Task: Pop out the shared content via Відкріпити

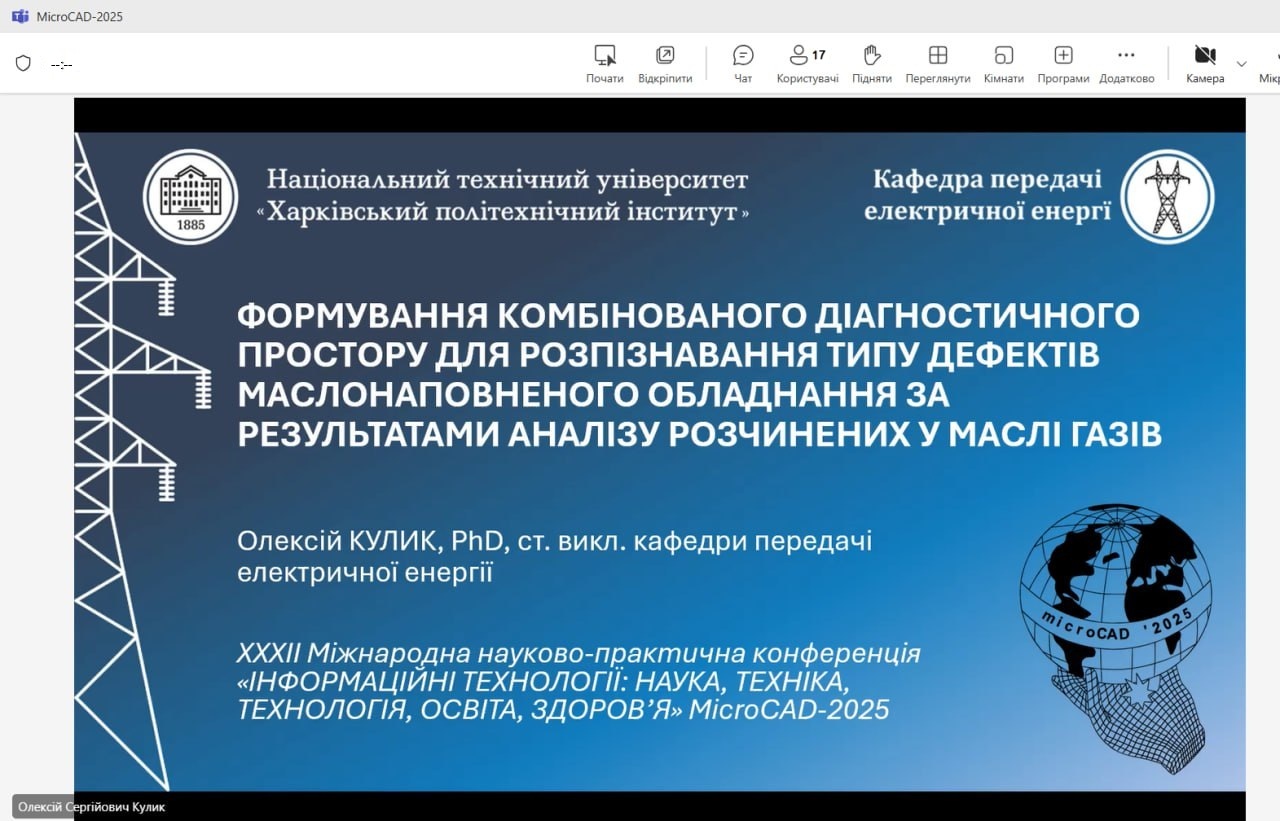Action: coord(665,64)
